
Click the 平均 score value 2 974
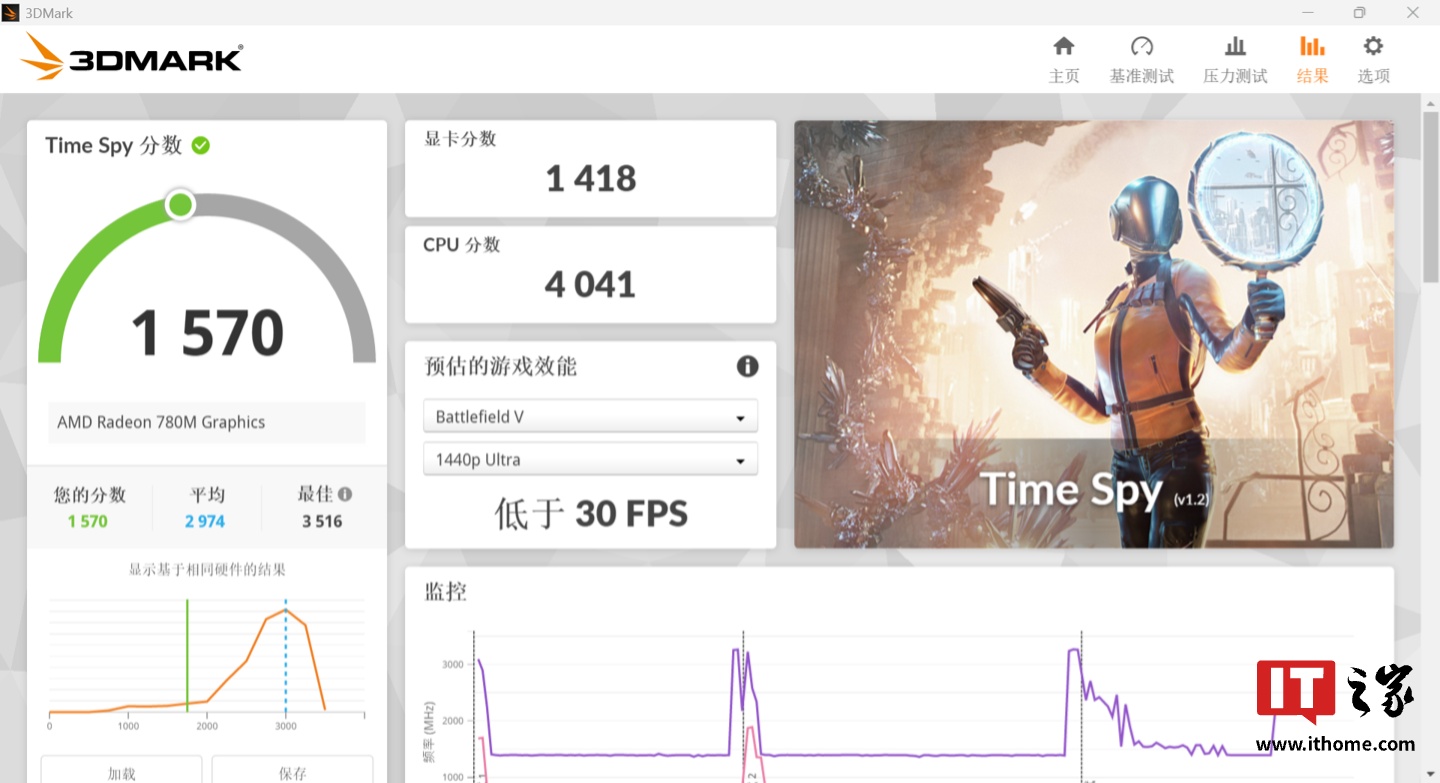[205, 521]
